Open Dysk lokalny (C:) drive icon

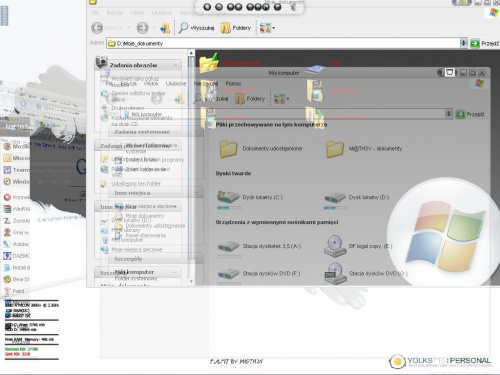coord(228,197)
